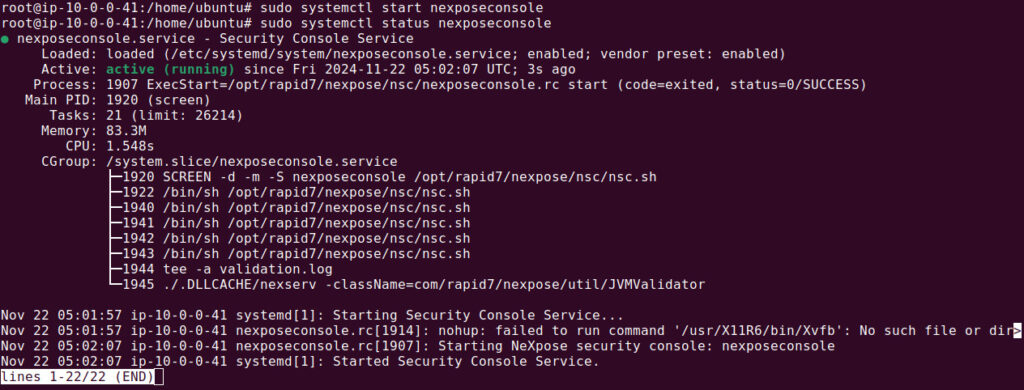Click the 'lines 1-22/22 (END)' pager indicator
Screen dimensions: 1024x390
[77, 377]
